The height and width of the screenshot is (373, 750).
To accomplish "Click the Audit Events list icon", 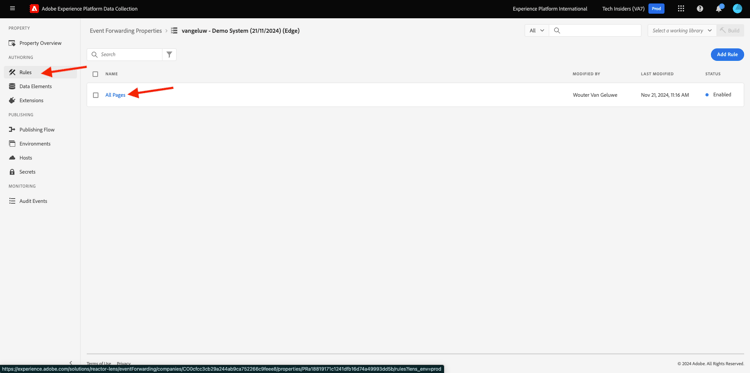I will tap(12, 201).
